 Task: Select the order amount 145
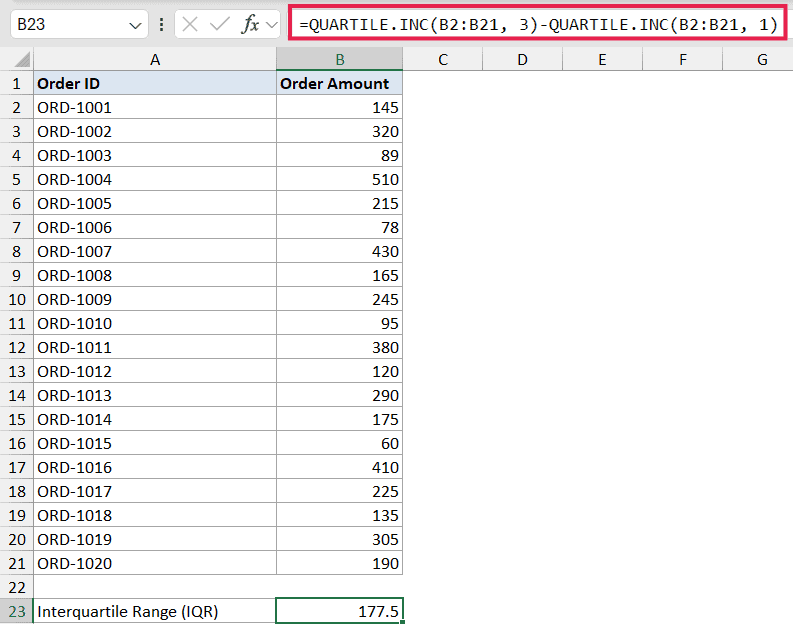point(339,107)
